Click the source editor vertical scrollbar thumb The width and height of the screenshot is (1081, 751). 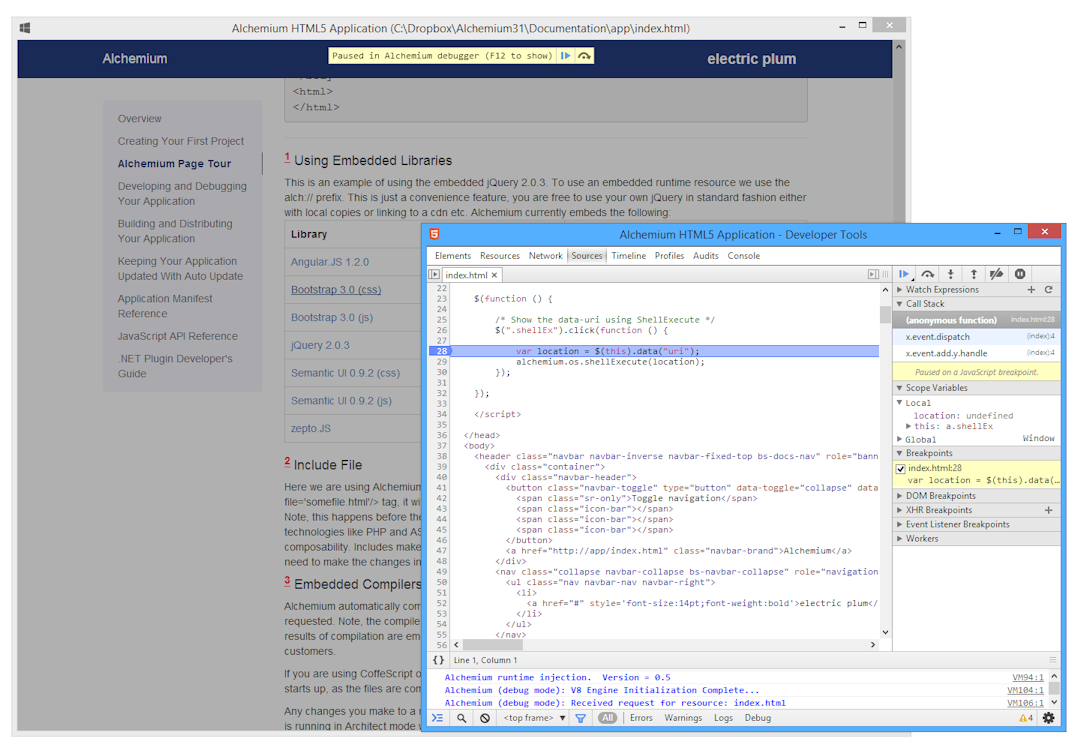pos(885,314)
